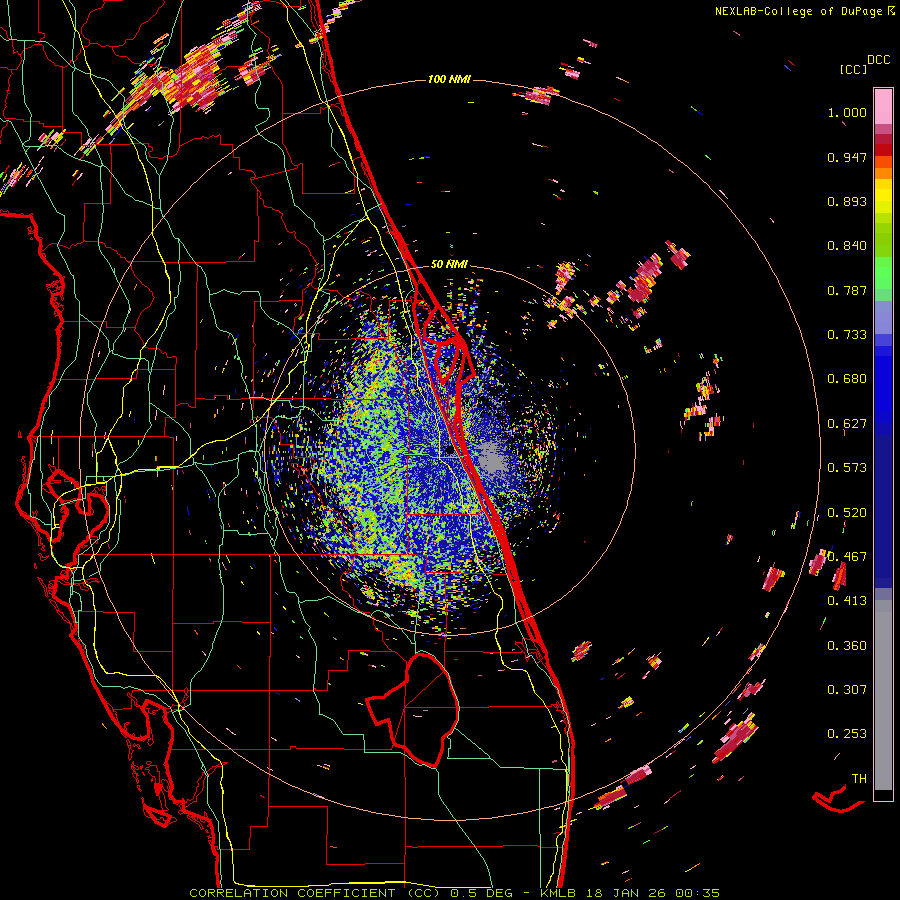
Task: Click the 50 NMI range ring label
Action: [x=449, y=264]
